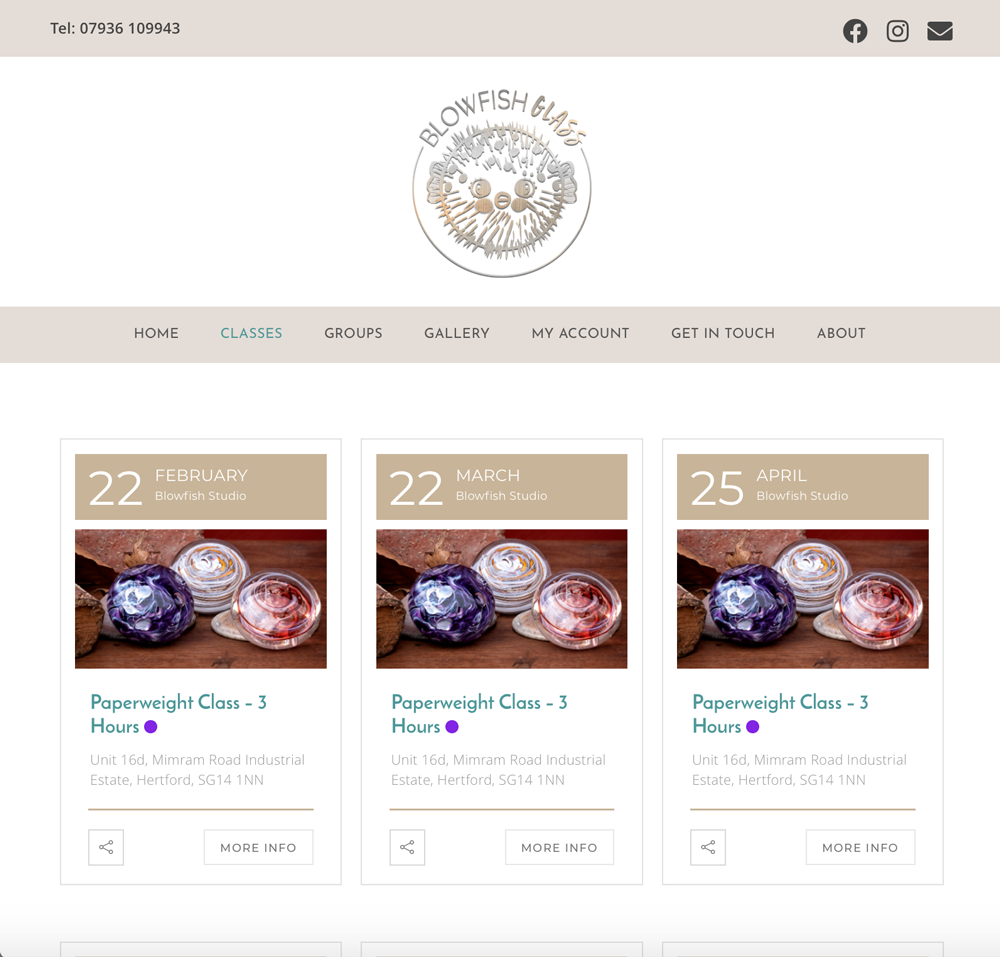Open the Groups menu item
This screenshot has width=1000, height=957.
click(x=353, y=333)
